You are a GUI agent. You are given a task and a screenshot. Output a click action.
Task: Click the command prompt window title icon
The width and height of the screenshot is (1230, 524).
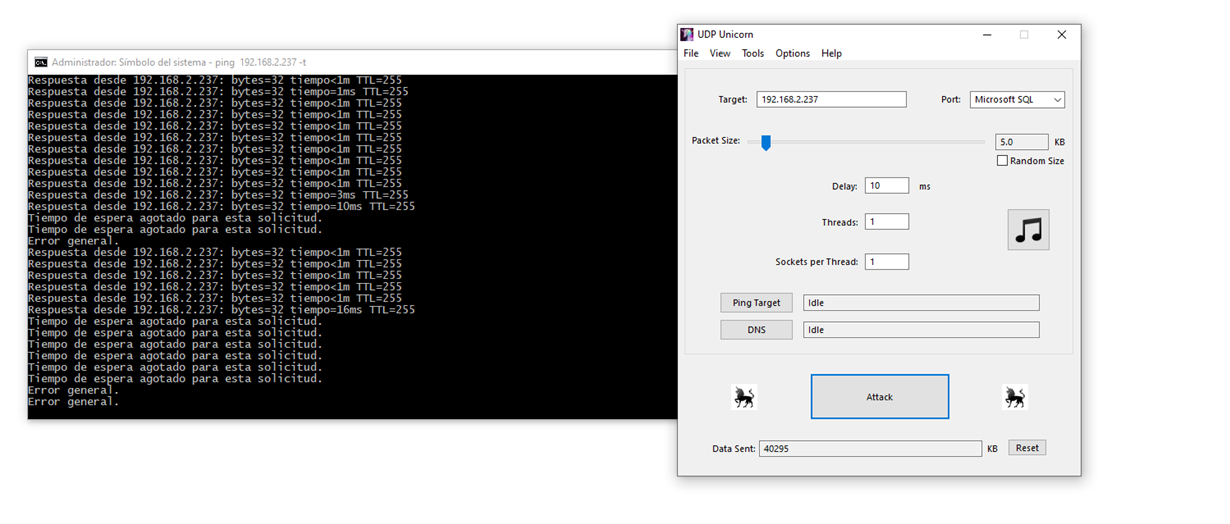pyautogui.click(x=40, y=62)
